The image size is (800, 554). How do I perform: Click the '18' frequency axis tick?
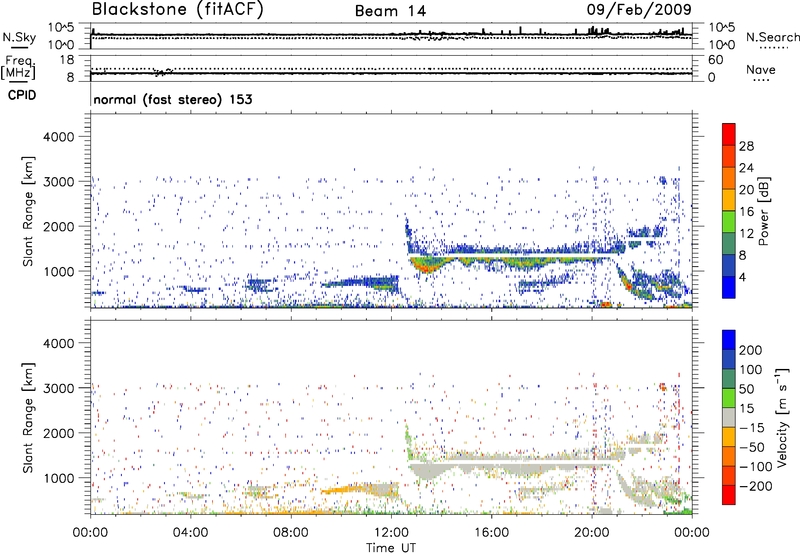67,60
